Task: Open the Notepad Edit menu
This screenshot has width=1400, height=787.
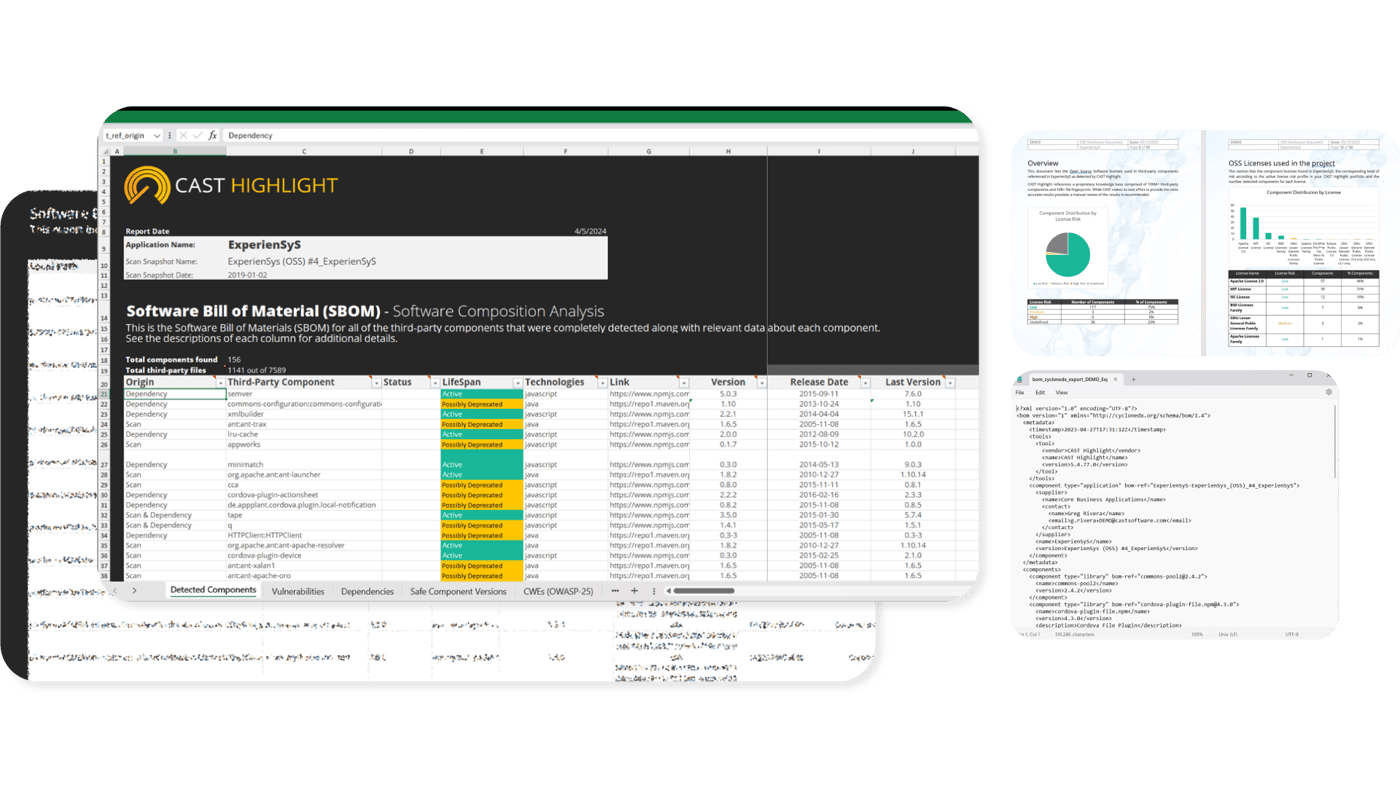Action: [1040, 393]
